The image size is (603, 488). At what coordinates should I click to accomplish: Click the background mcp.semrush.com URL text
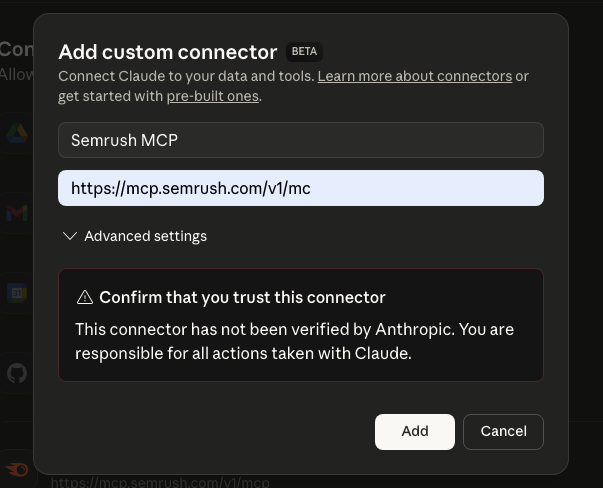click(160, 481)
